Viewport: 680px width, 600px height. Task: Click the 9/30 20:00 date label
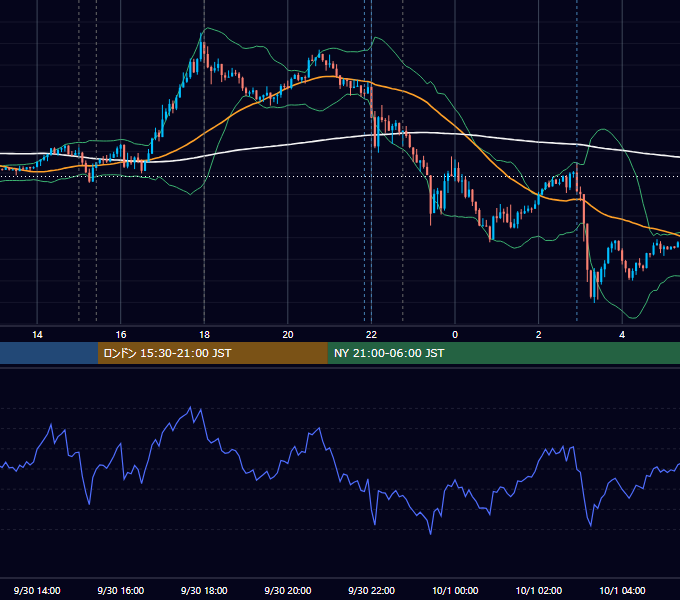click(288, 590)
